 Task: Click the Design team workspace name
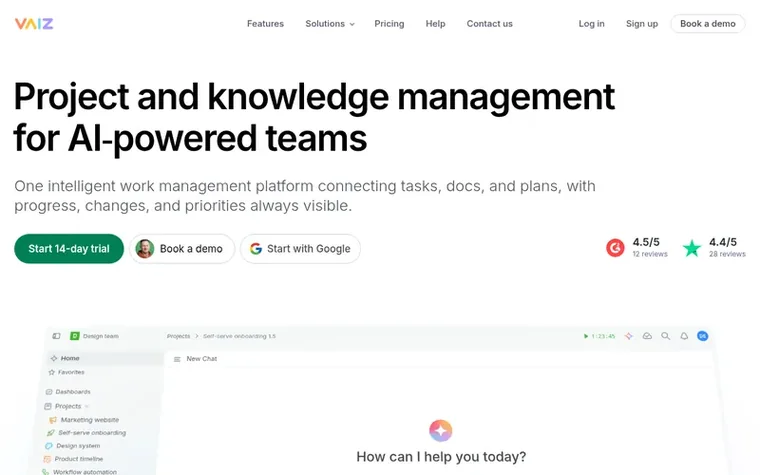100,336
